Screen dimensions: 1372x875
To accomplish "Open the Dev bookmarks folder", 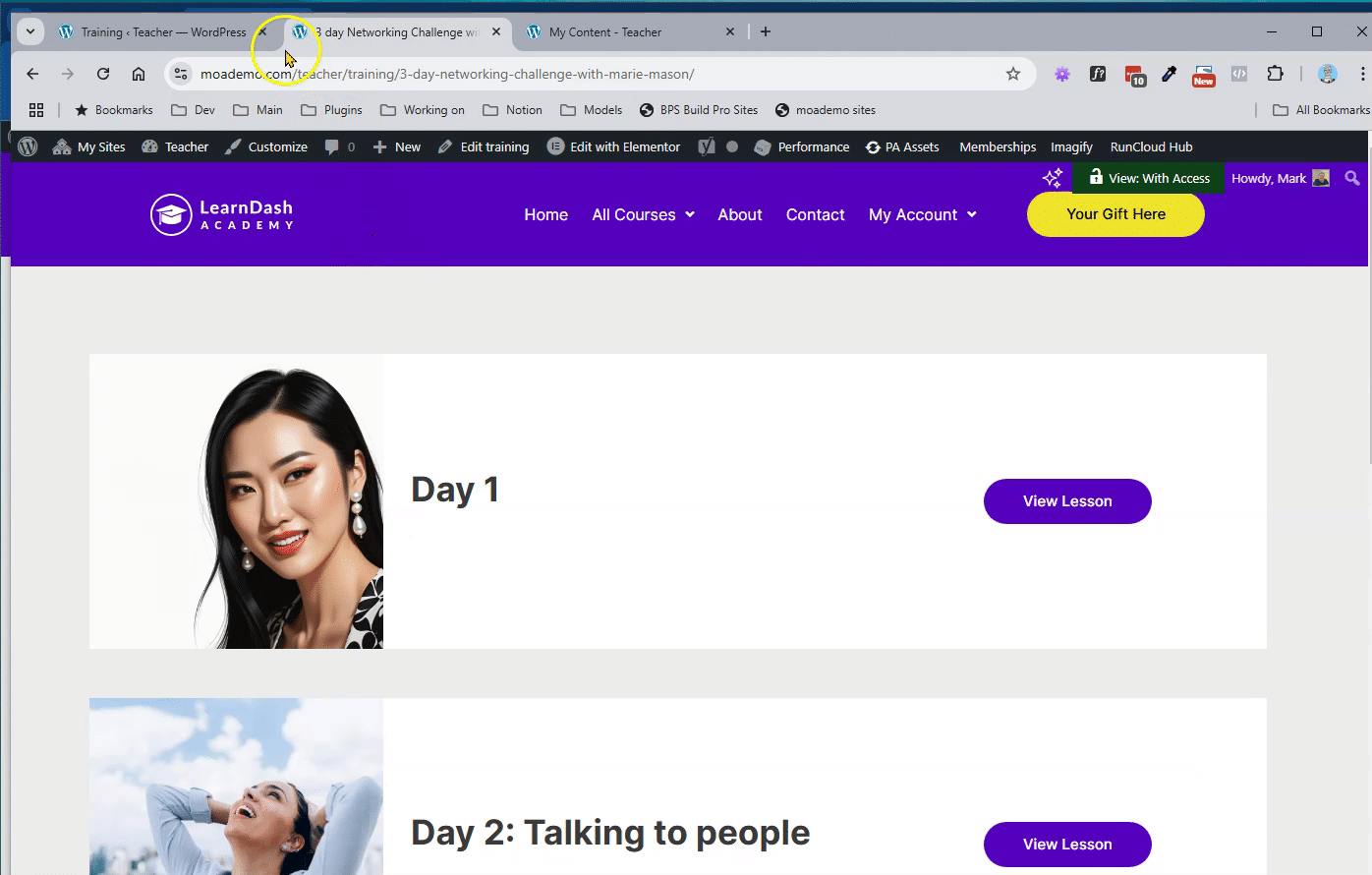I will [x=193, y=110].
